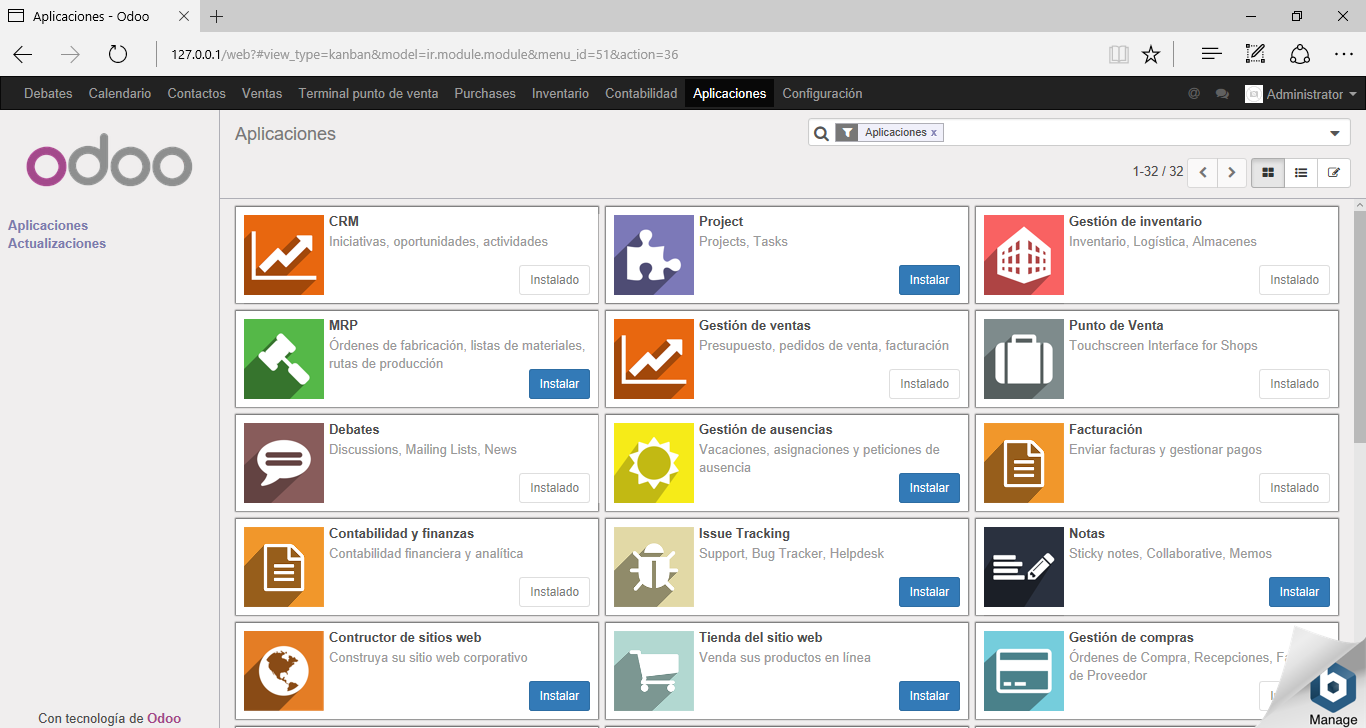1366x728 pixels.
Task: Expand the search options dropdown arrow
Action: [x=1334, y=133]
